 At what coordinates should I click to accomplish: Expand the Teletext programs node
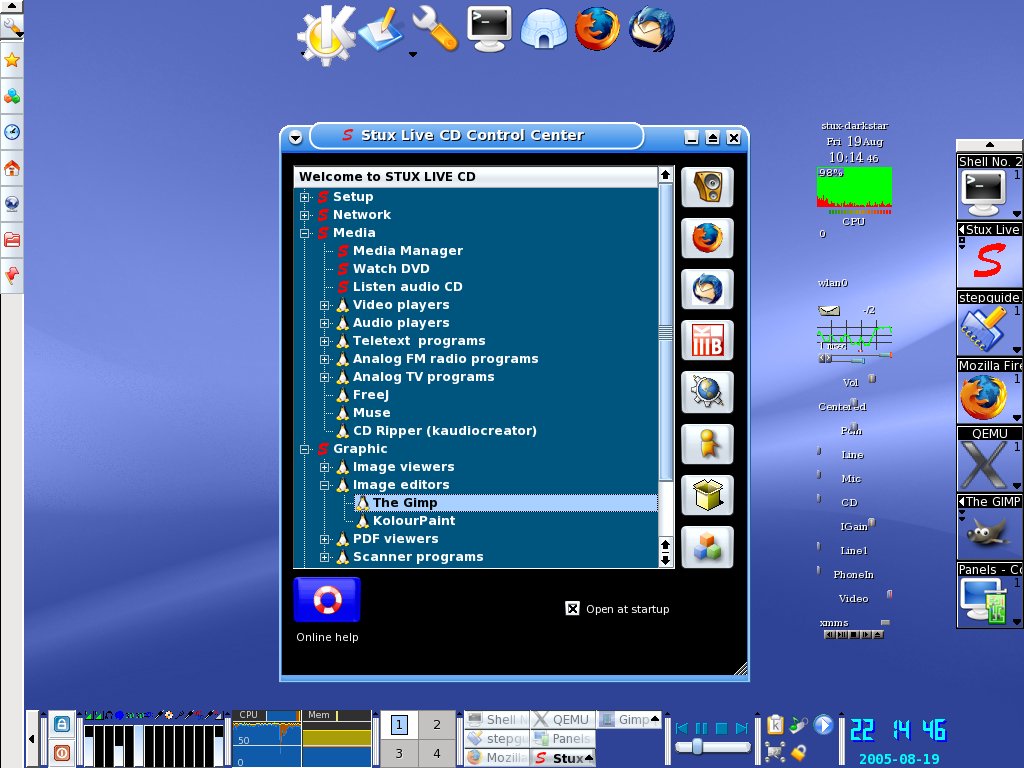[325, 341]
